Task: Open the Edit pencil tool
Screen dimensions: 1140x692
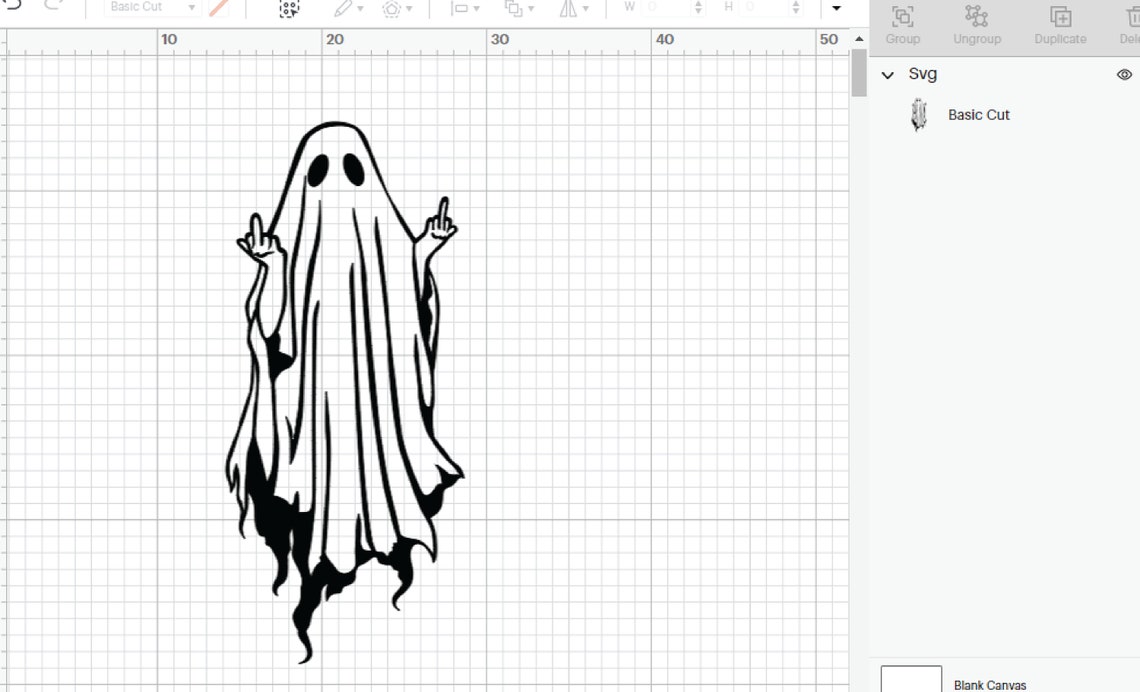Action: point(344,8)
